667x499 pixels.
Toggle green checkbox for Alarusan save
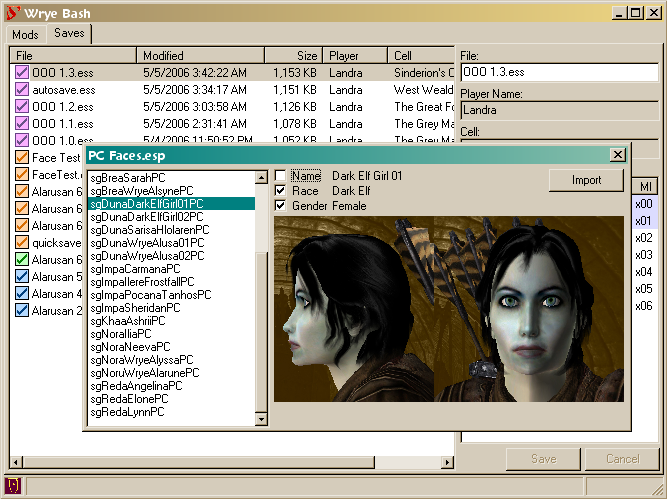(x=22, y=259)
